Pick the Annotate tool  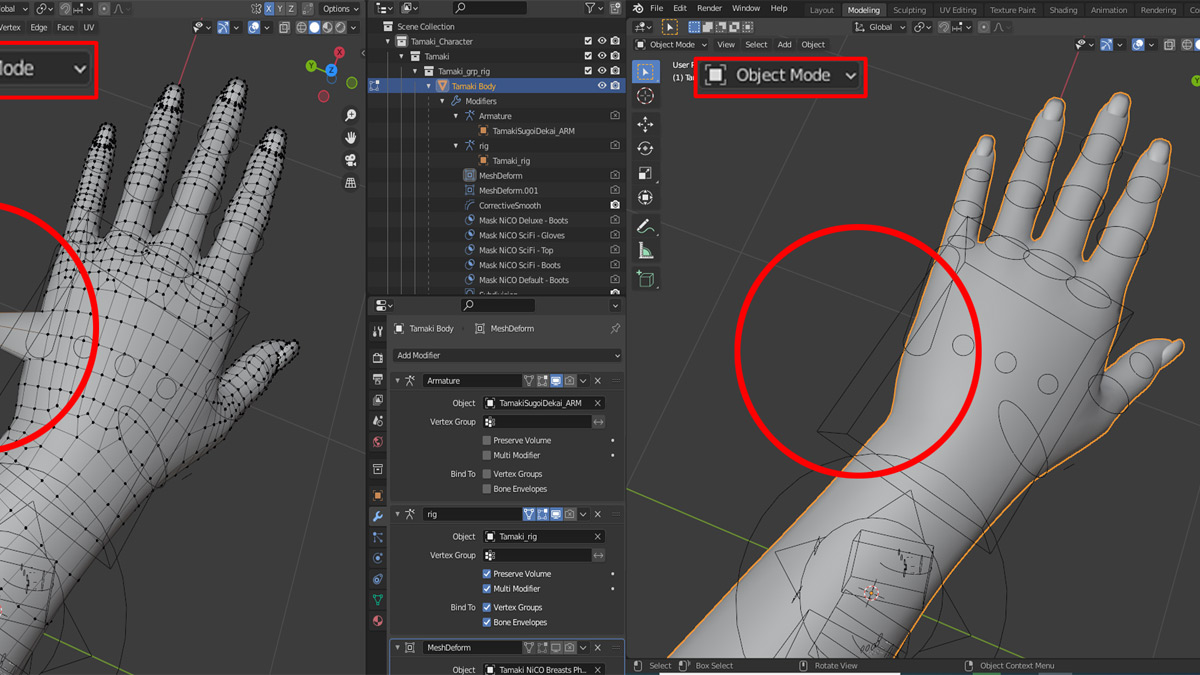point(645,227)
